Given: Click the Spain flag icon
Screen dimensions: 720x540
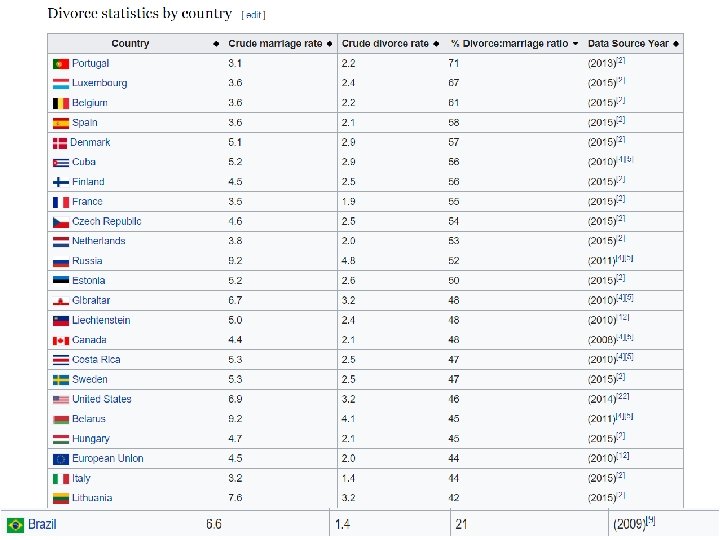Looking at the screenshot, I should pyautogui.click(x=60, y=122).
